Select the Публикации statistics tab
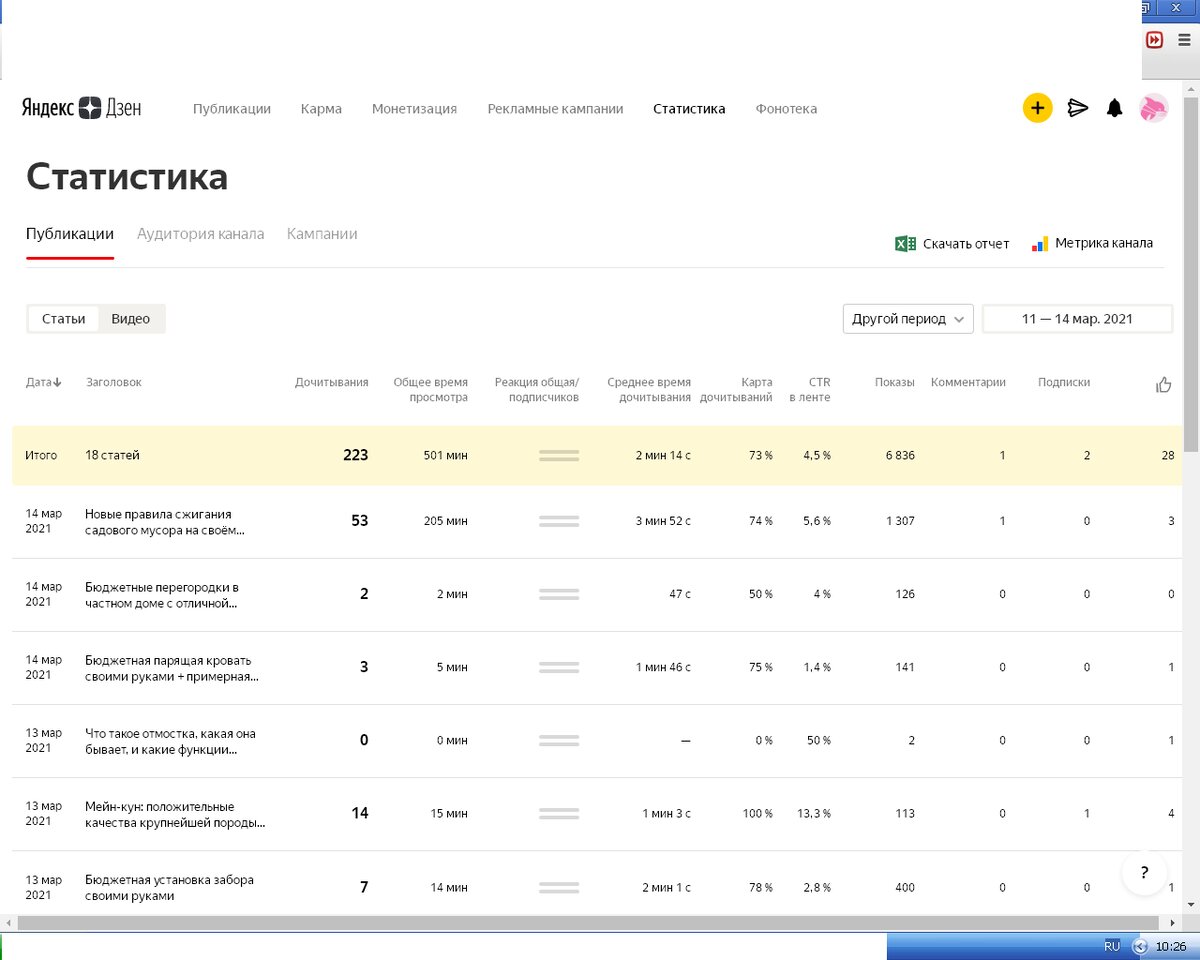Viewport: 1200px width, 960px height. pos(70,234)
